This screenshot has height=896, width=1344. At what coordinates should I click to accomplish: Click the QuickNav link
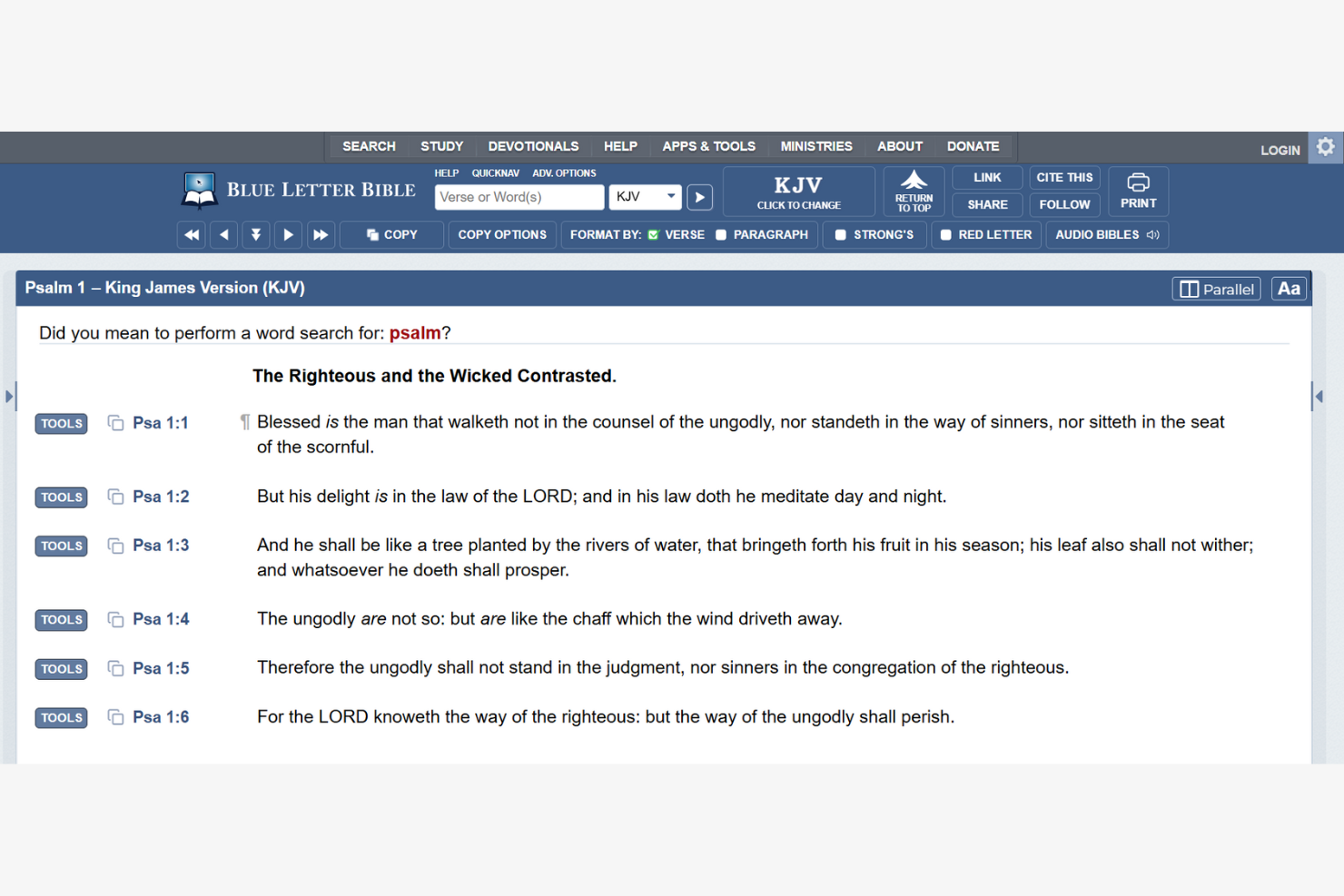coord(496,173)
